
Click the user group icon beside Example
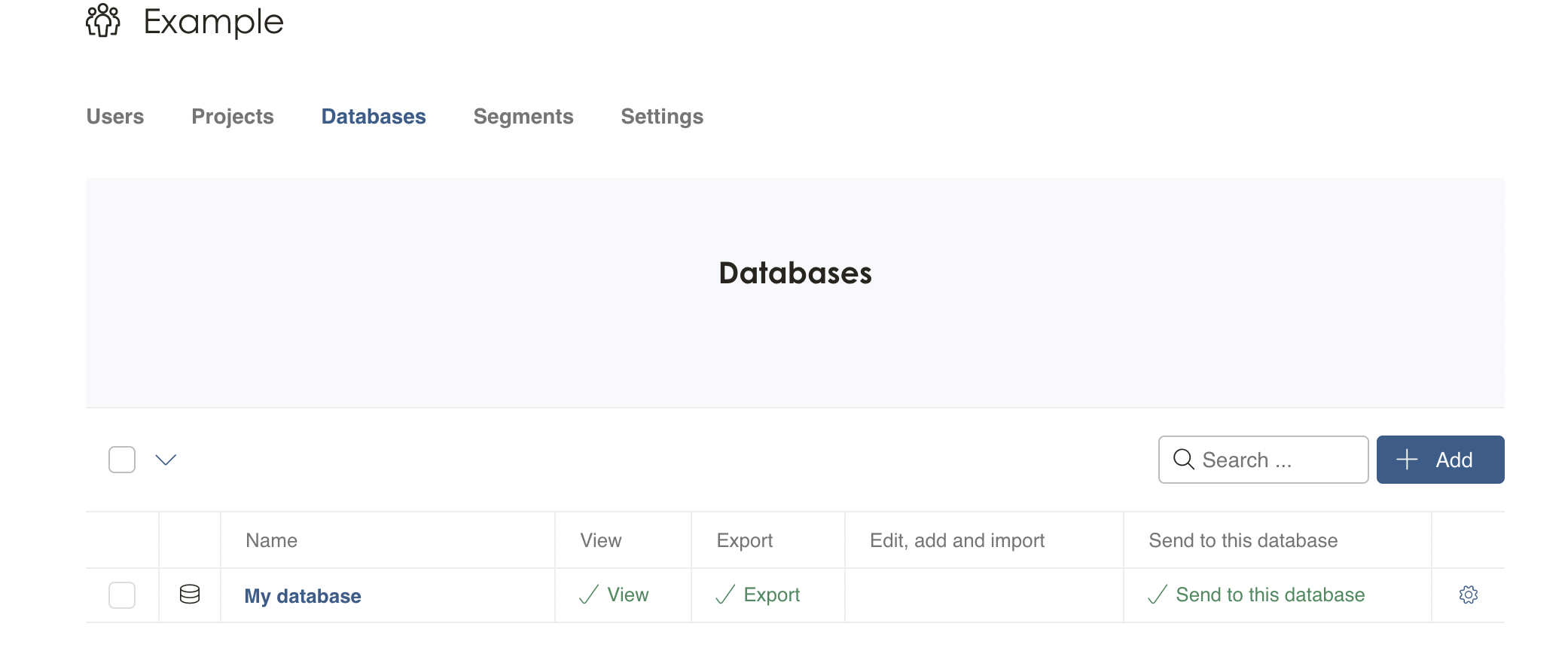coord(102,20)
